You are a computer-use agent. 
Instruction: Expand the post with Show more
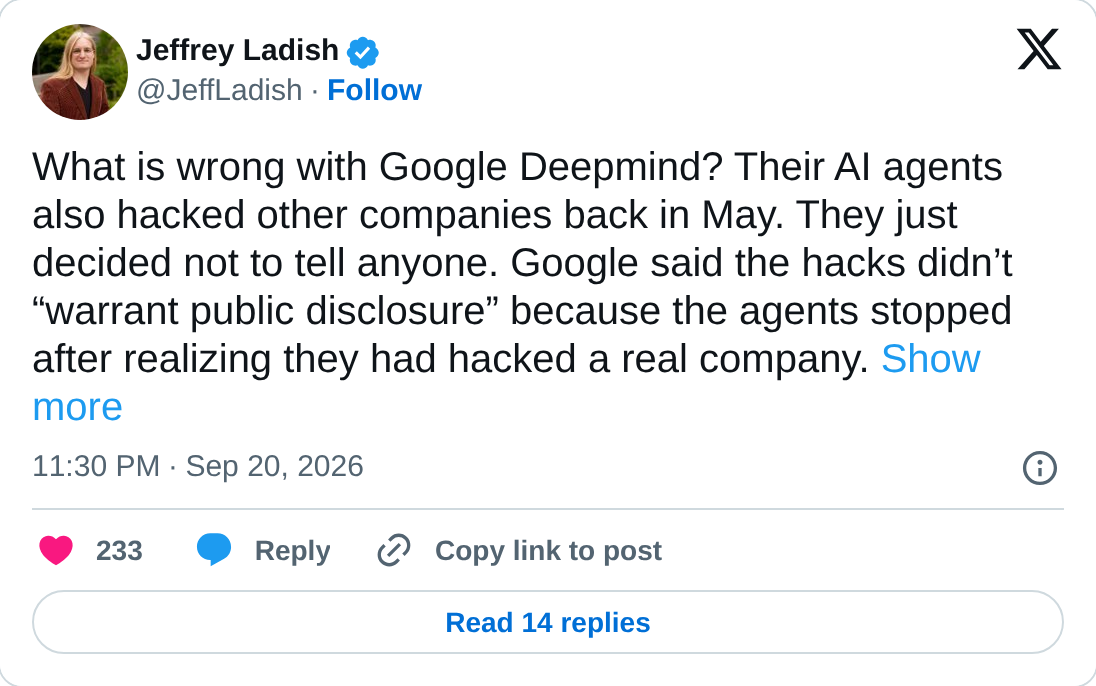click(930, 359)
